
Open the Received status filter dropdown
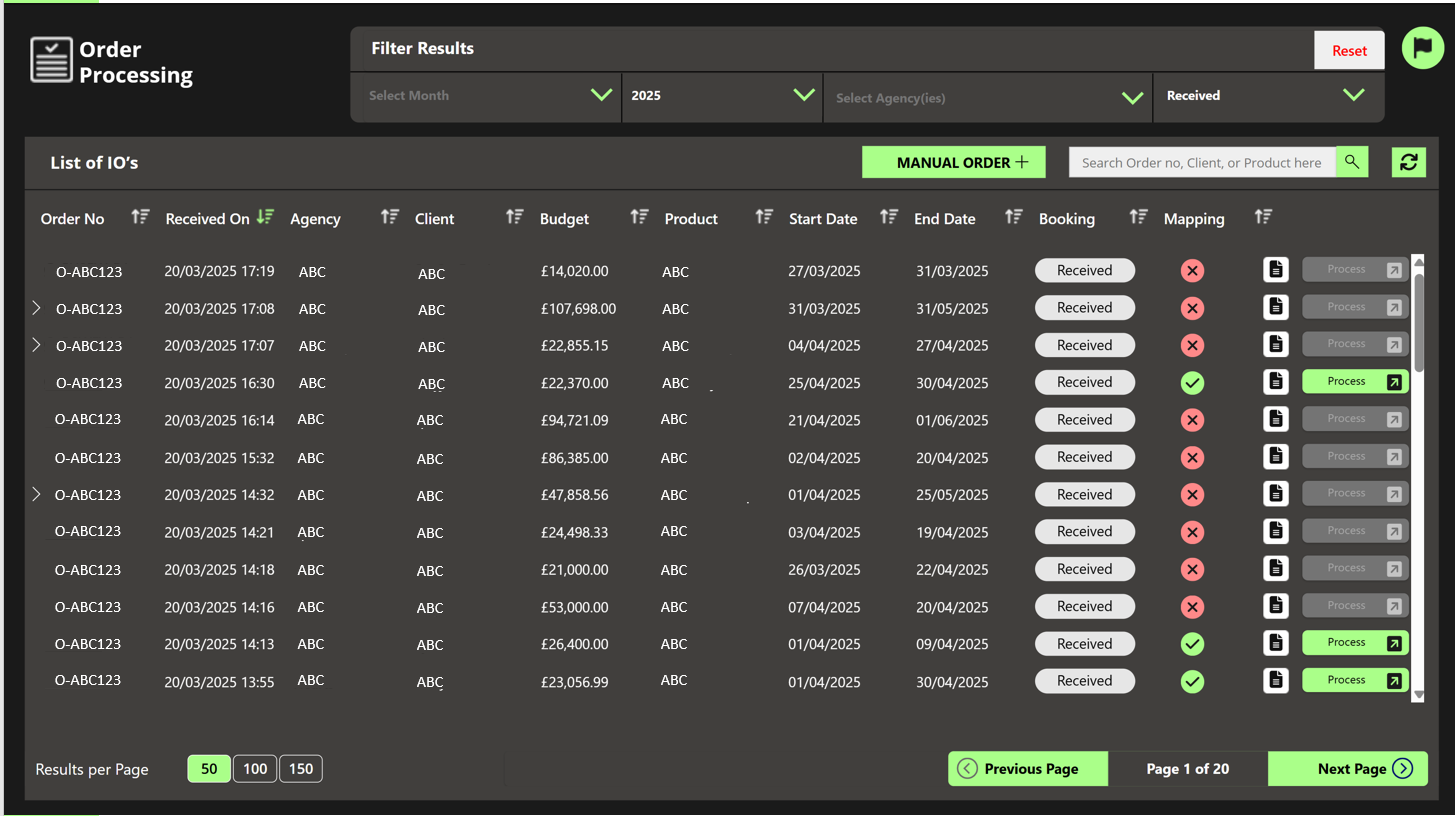point(1267,97)
